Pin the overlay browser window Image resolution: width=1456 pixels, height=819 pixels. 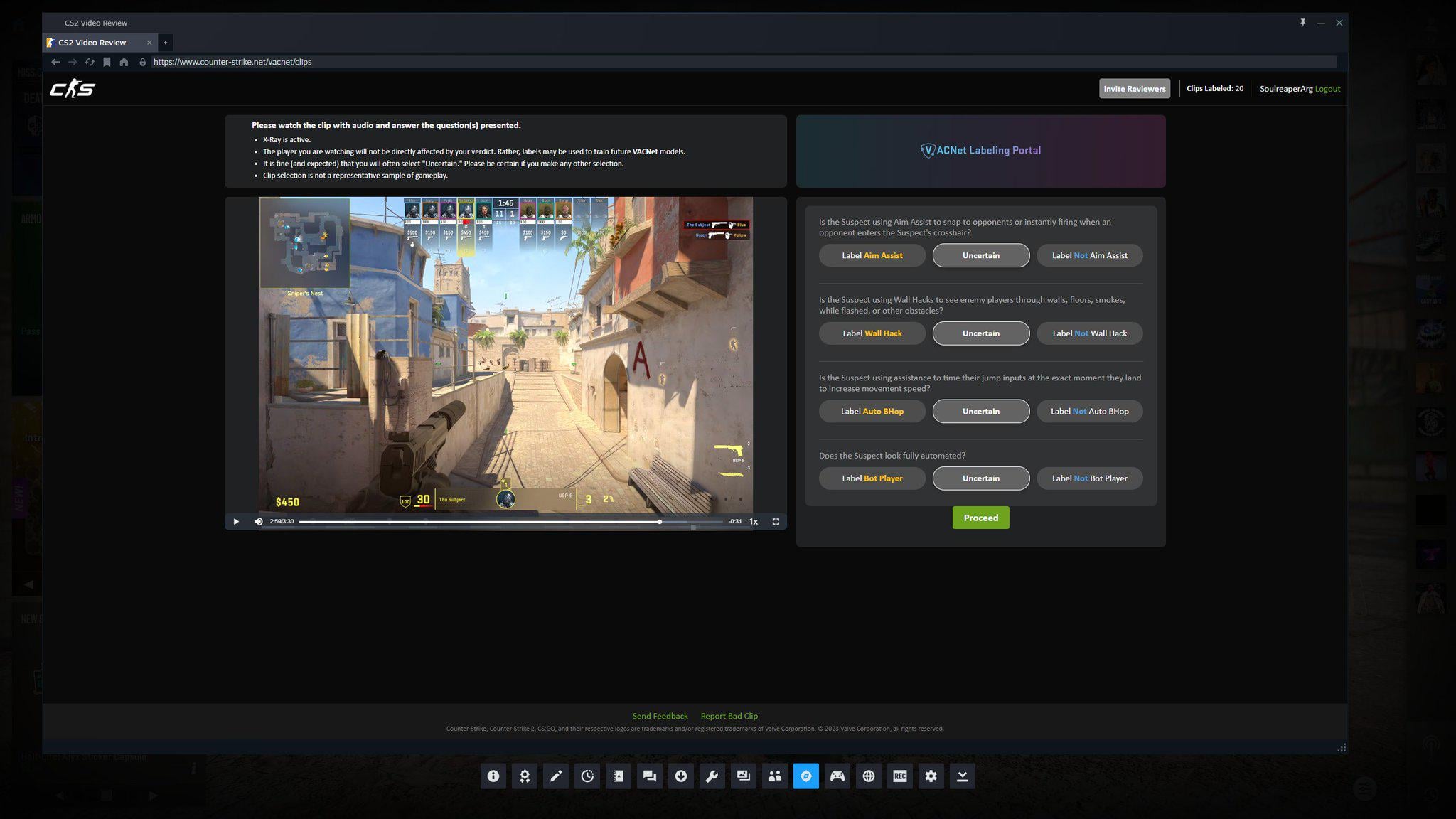tap(1302, 23)
